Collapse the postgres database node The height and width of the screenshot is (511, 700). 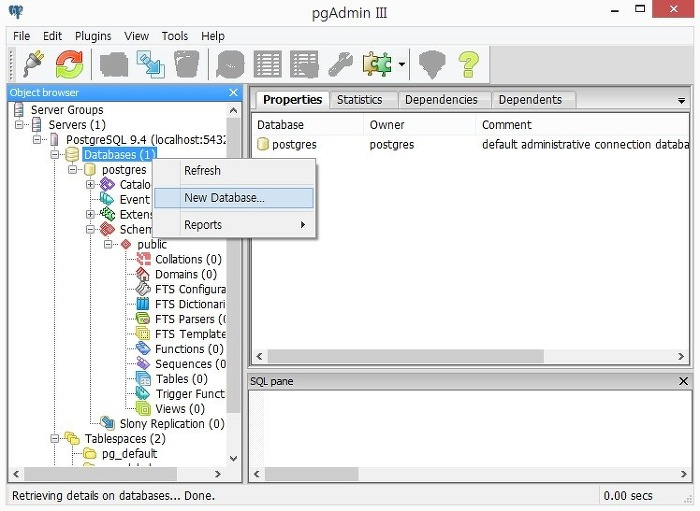pos(72,170)
